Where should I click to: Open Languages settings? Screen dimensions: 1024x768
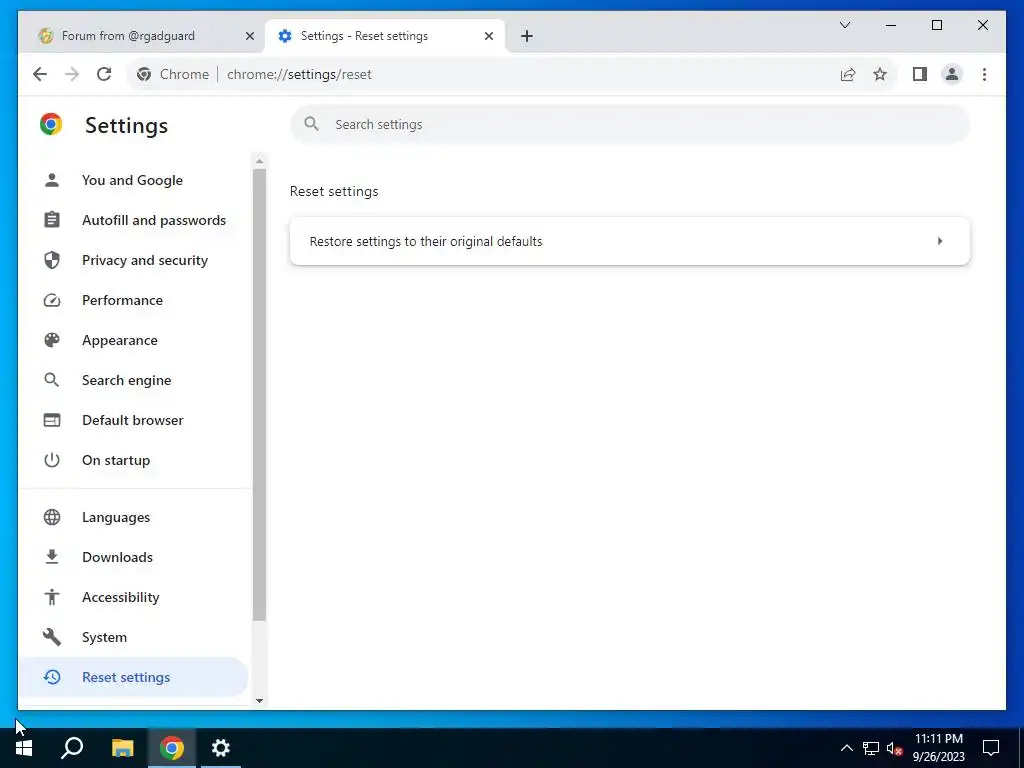(133, 517)
